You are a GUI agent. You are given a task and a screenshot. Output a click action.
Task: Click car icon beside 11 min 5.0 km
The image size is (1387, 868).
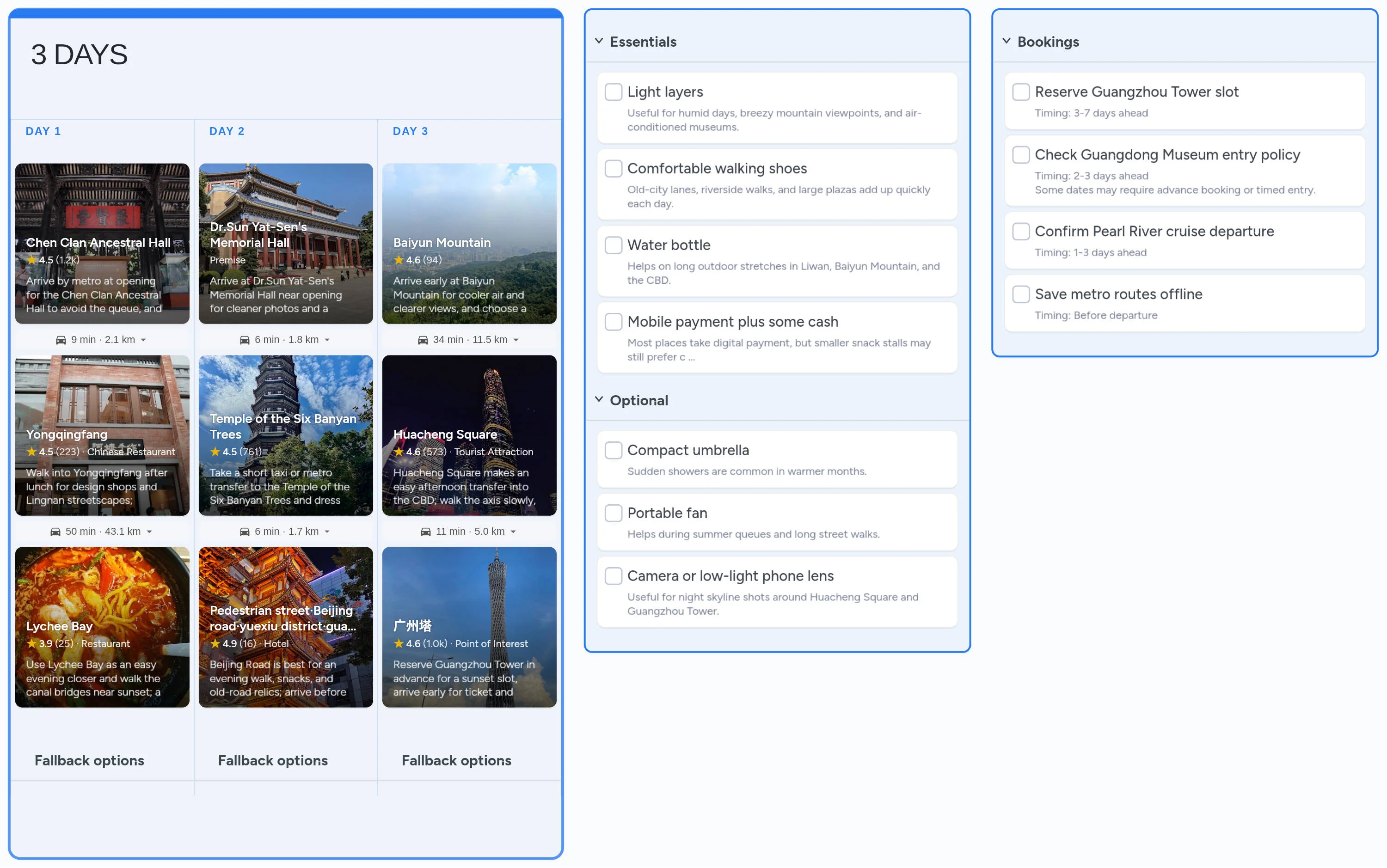point(425,532)
